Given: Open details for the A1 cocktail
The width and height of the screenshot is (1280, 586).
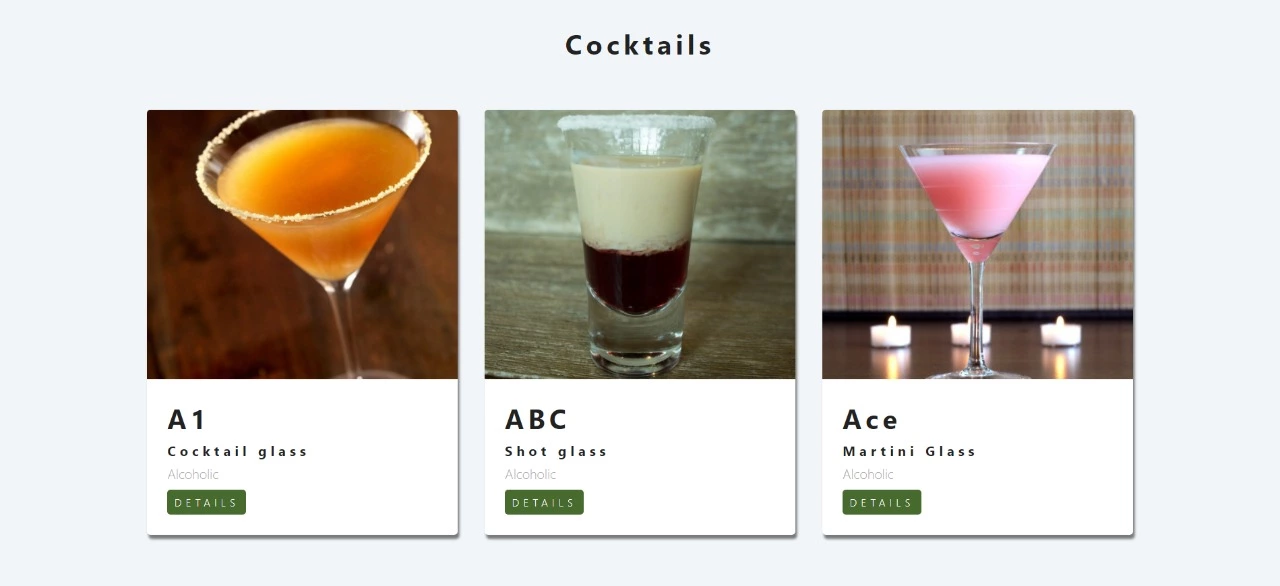Looking at the screenshot, I should pos(206,502).
